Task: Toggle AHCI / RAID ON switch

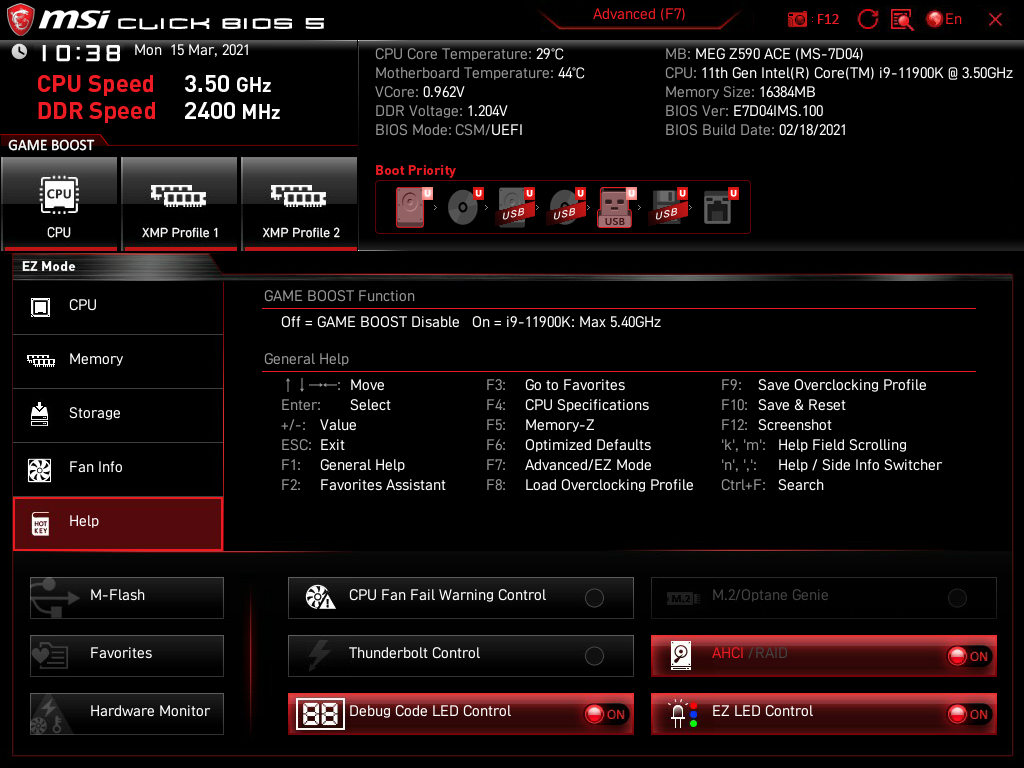Action: [x=969, y=656]
